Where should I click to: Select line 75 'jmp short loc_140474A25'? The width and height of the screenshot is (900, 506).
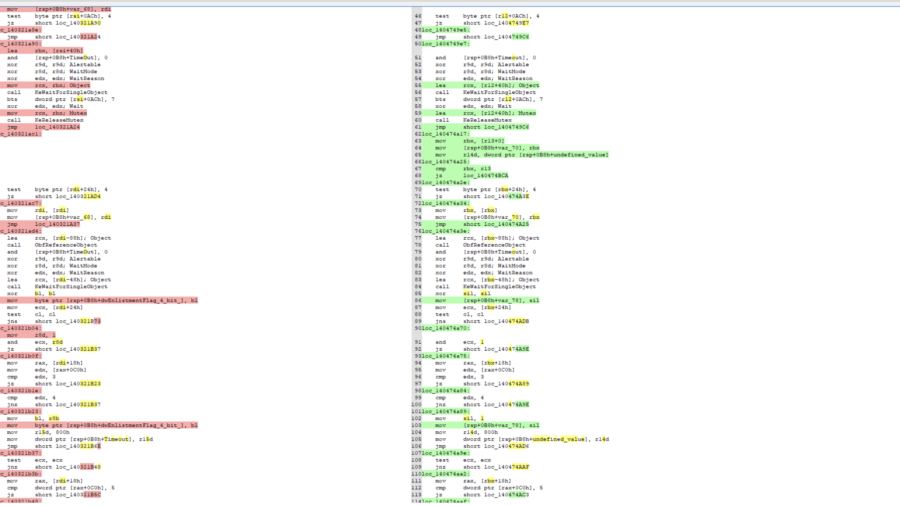point(482,224)
